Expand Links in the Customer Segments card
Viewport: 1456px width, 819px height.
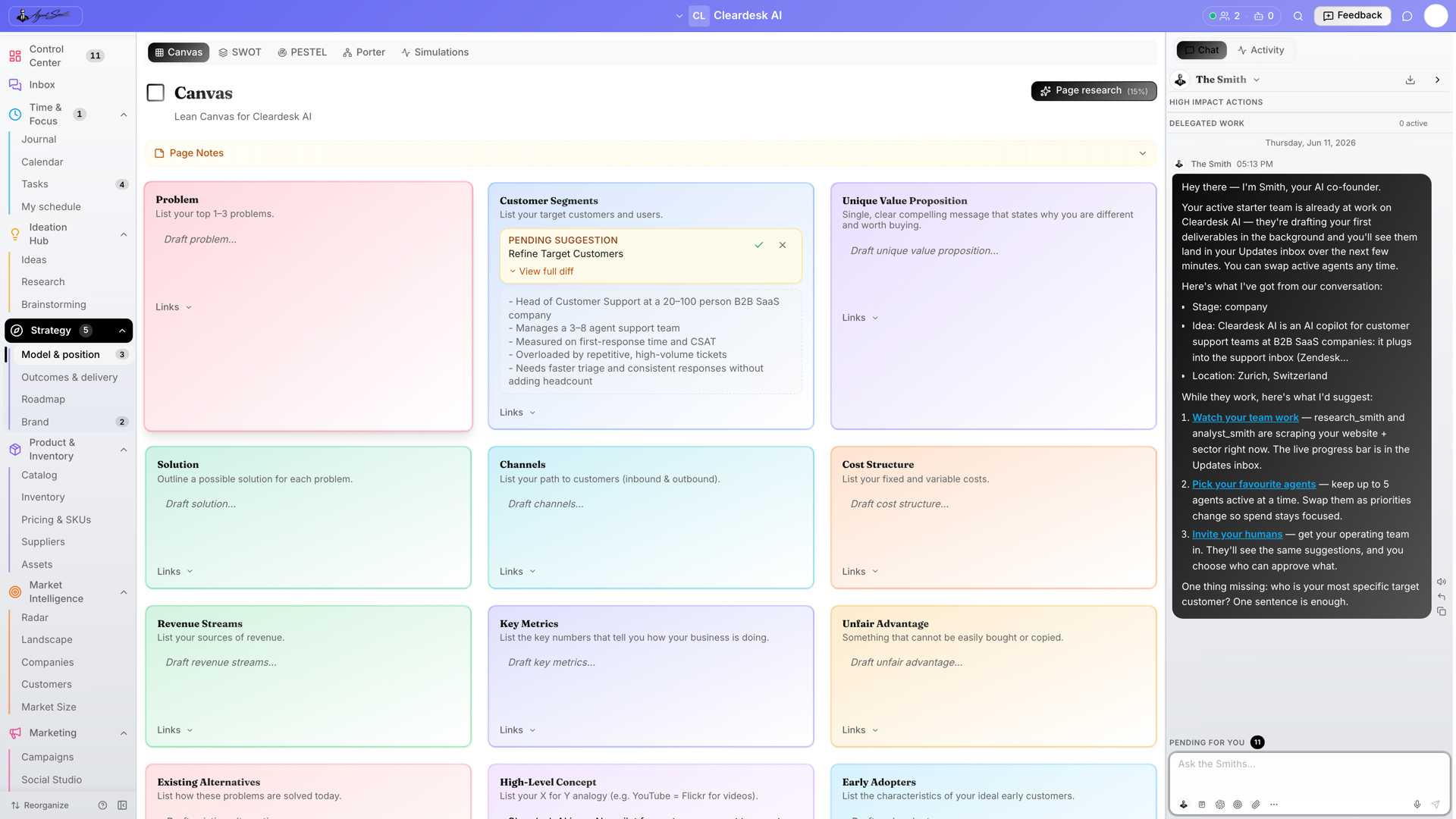coord(518,413)
